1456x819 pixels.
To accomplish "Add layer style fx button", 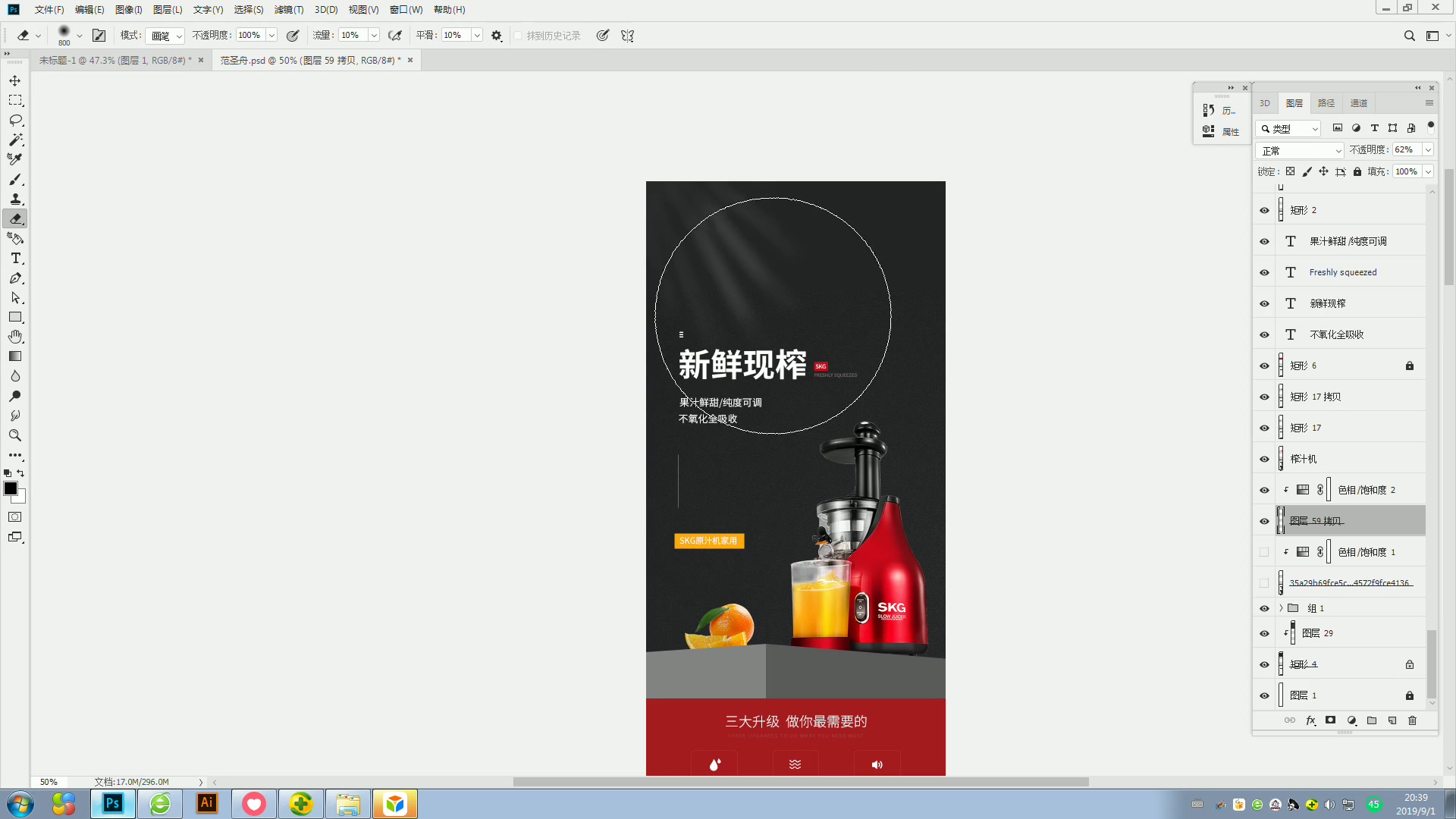I will (x=1310, y=720).
